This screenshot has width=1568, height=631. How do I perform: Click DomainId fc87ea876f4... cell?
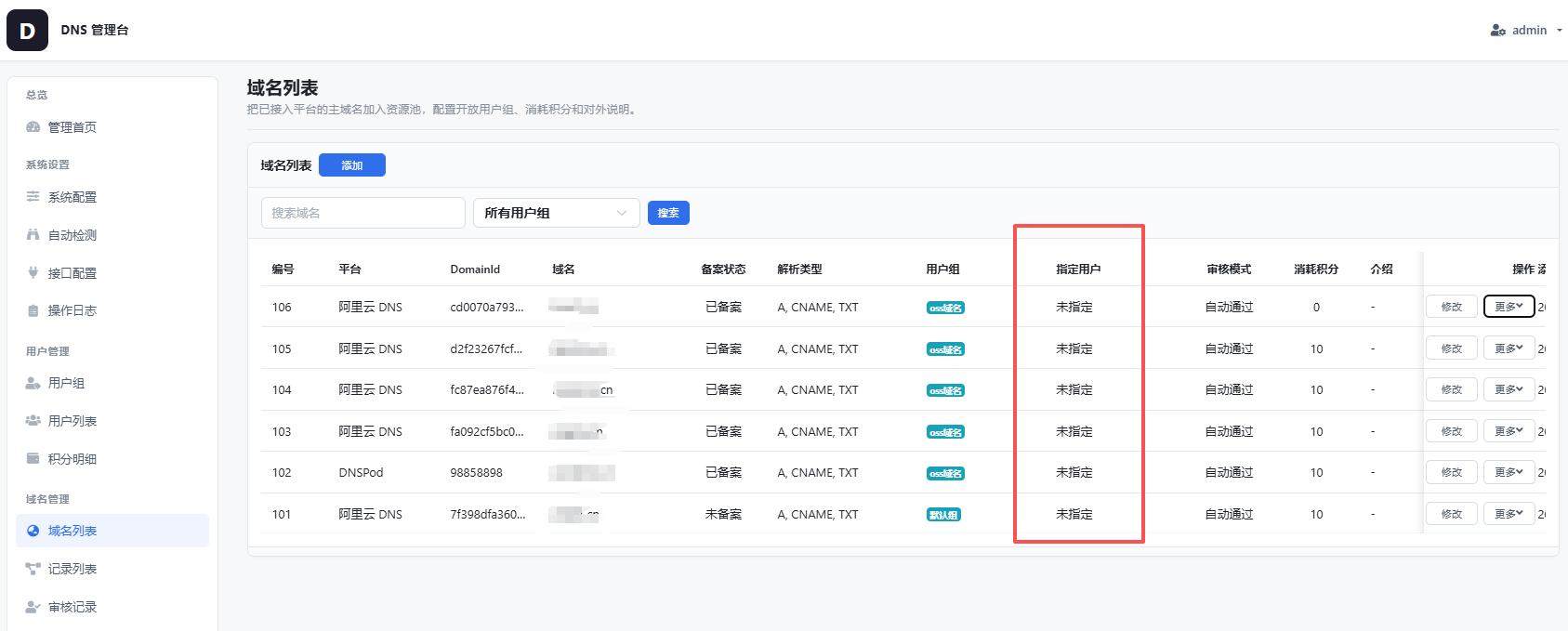click(x=487, y=389)
